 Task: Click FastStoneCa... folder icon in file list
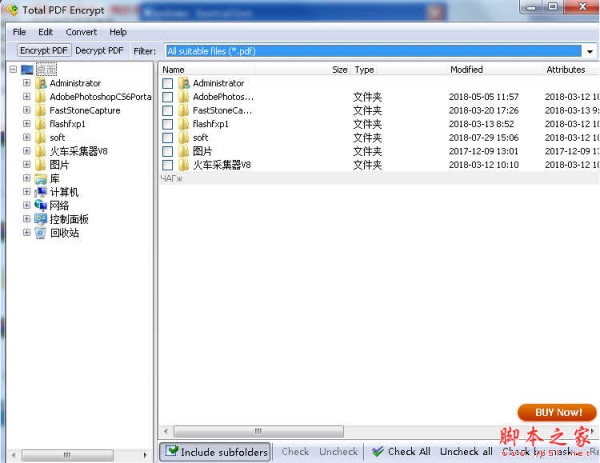[184, 110]
